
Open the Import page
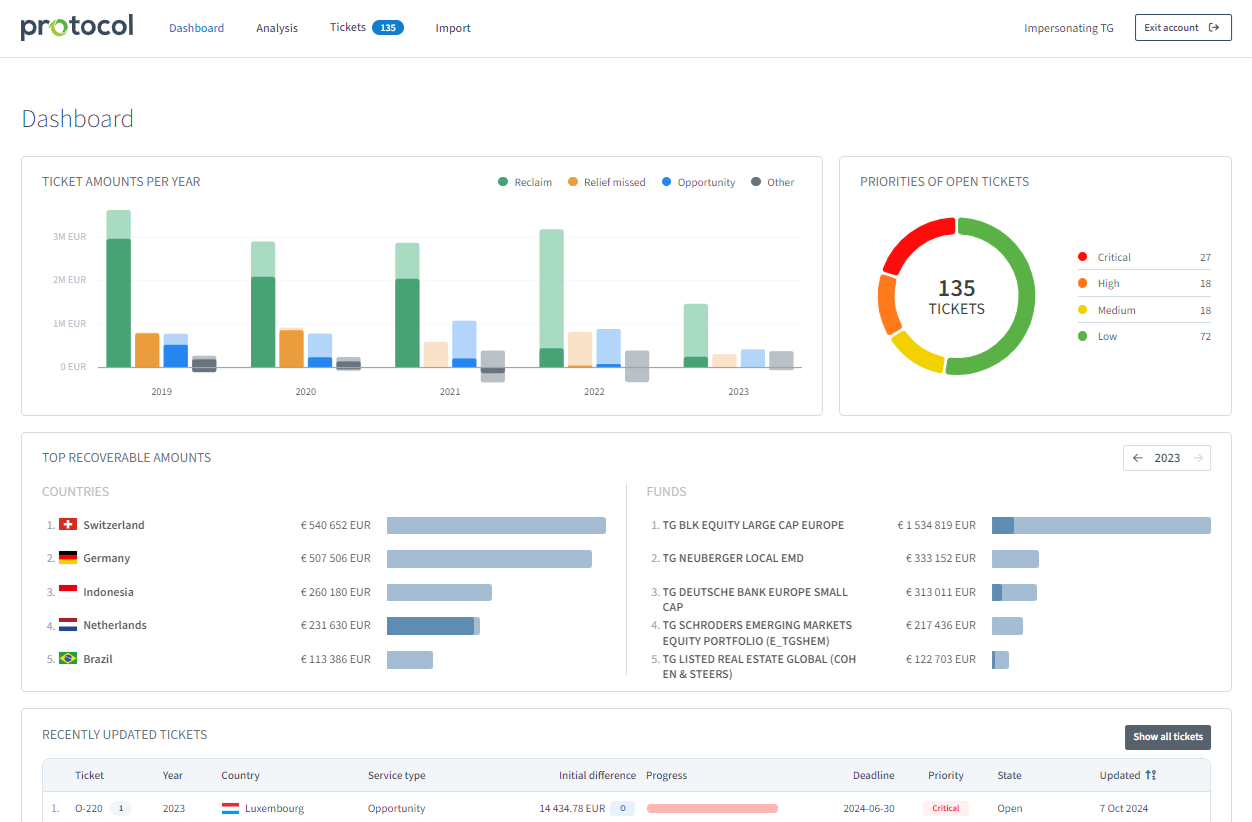[x=453, y=28]
